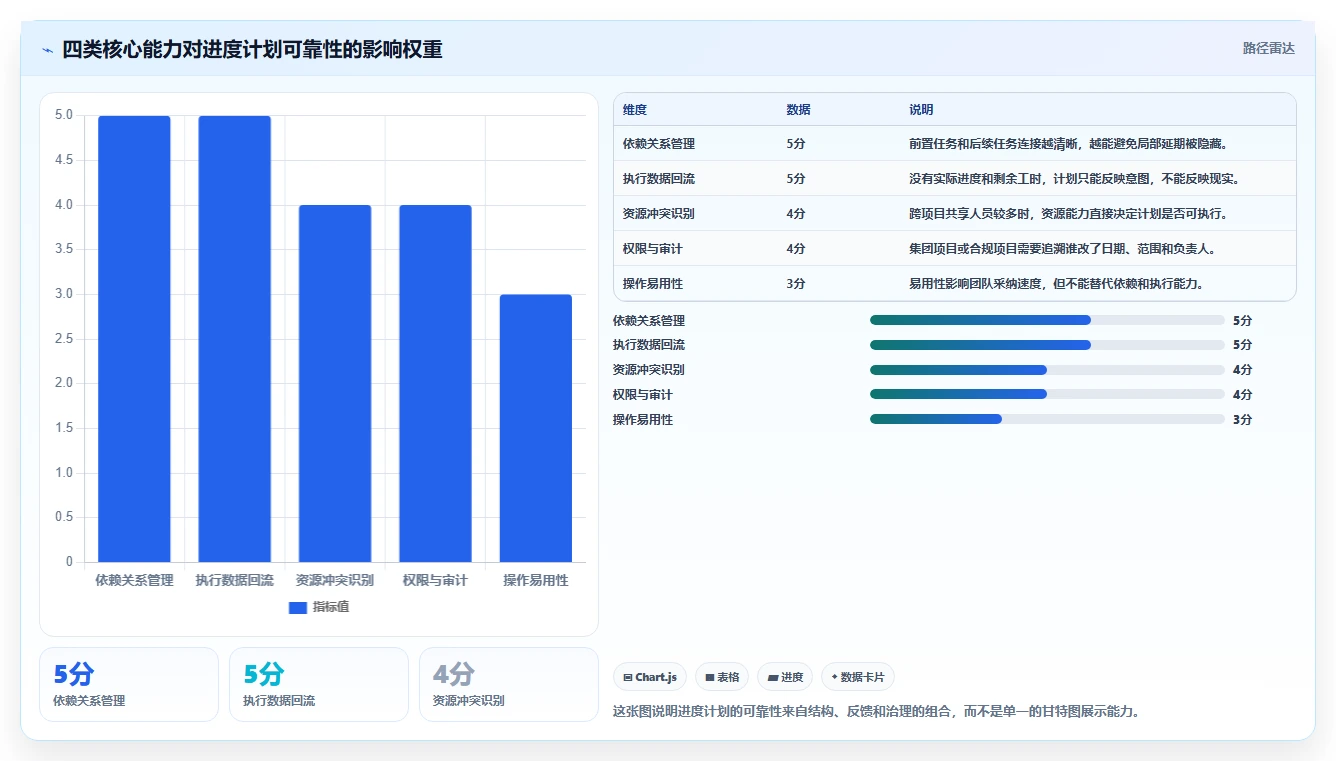The height and width of the screenshot is (761, 1336).
Task: Click the 3分 value in the 操作易用性 table row
Action: [796, 283]
